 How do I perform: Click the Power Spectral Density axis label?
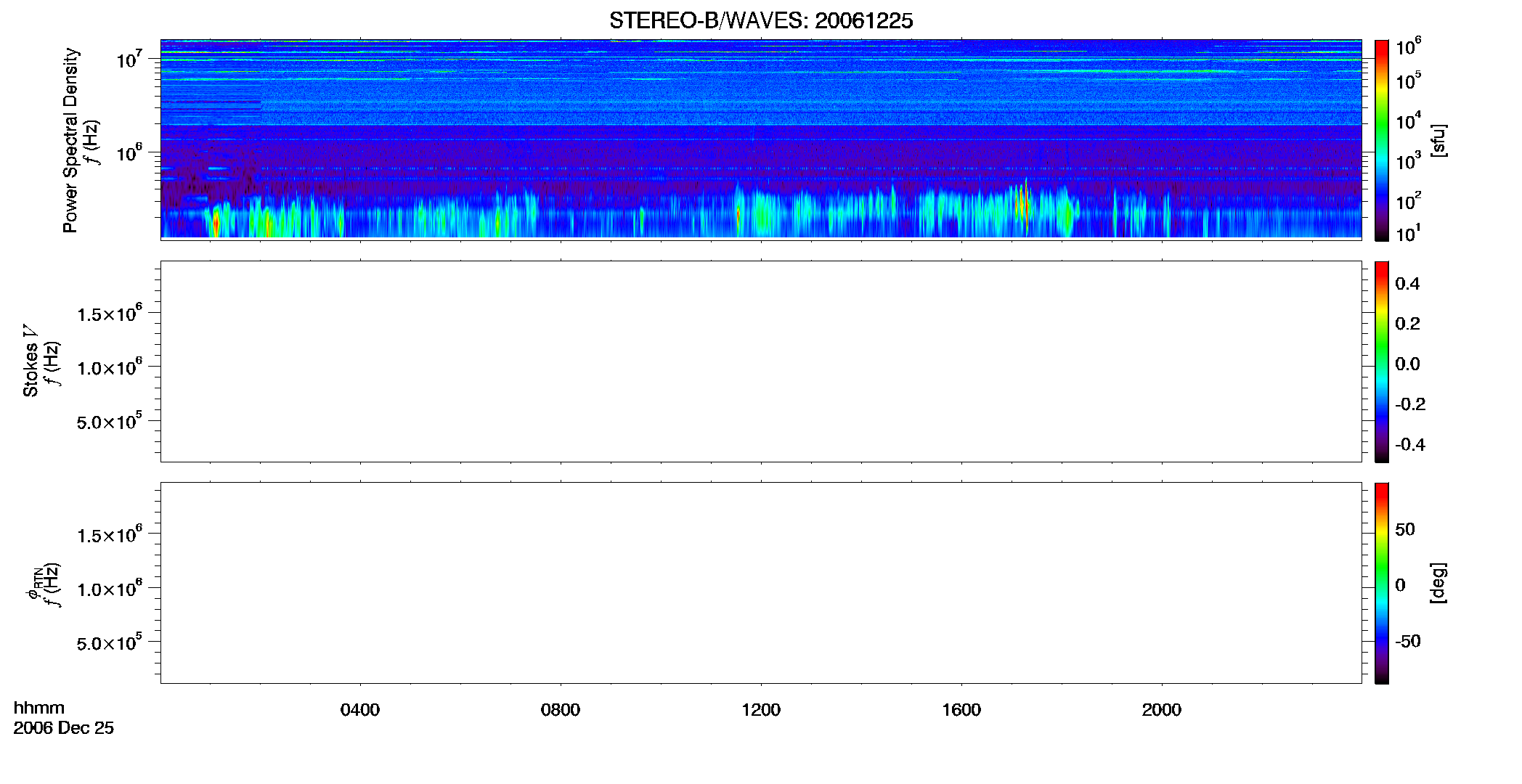(x=70, y=140)
